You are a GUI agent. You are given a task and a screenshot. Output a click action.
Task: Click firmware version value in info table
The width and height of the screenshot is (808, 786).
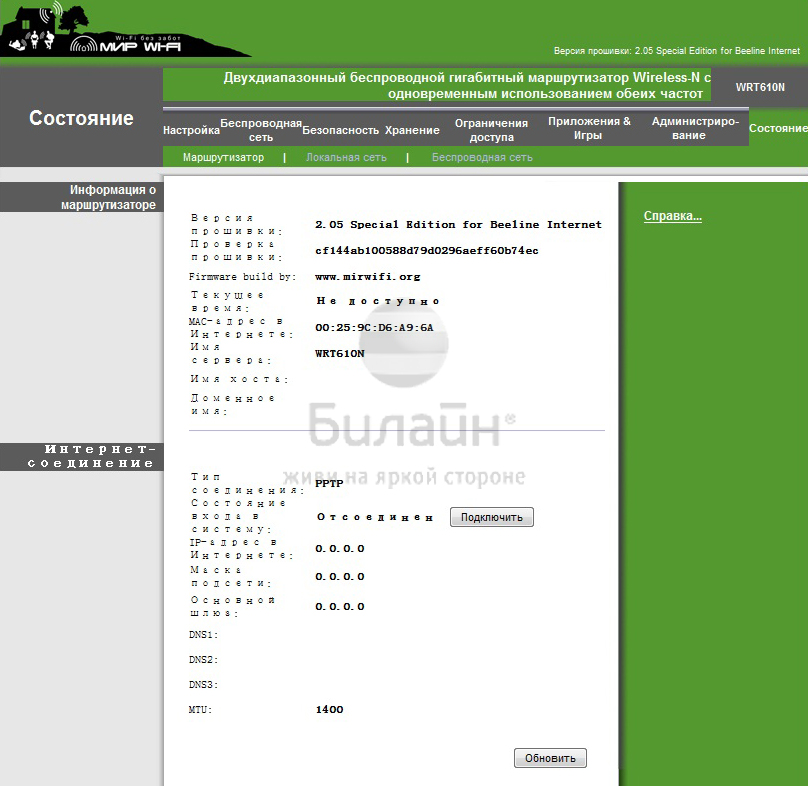pos(458,225)
